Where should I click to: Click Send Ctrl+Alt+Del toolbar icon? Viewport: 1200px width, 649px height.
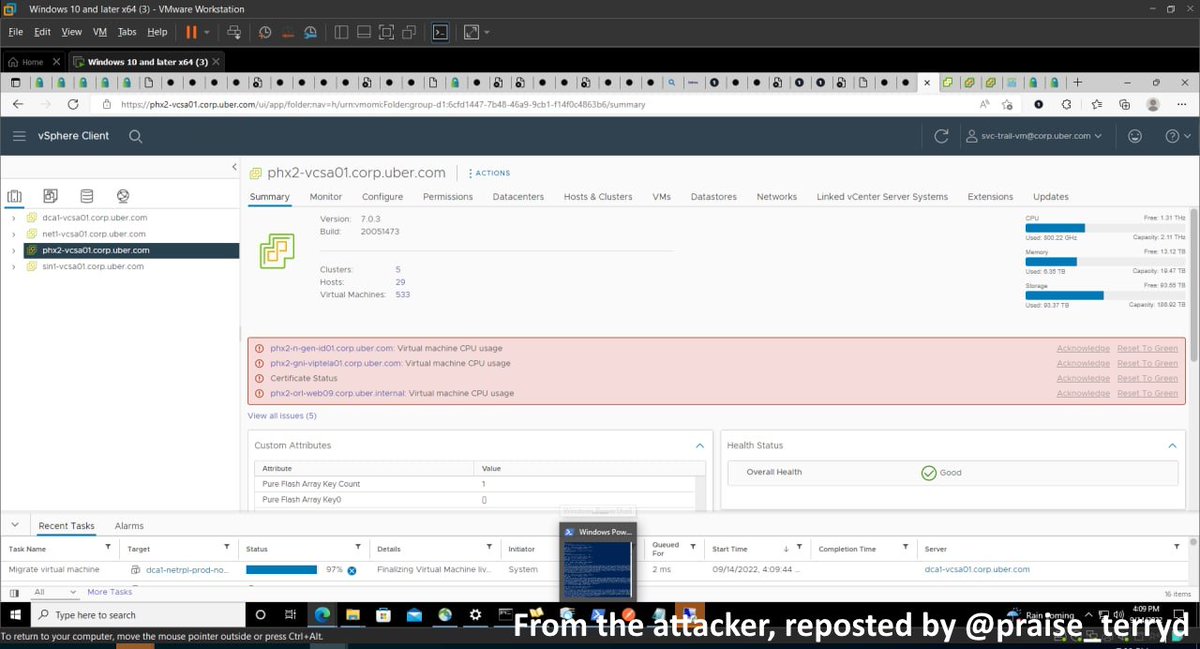(234, 32)
